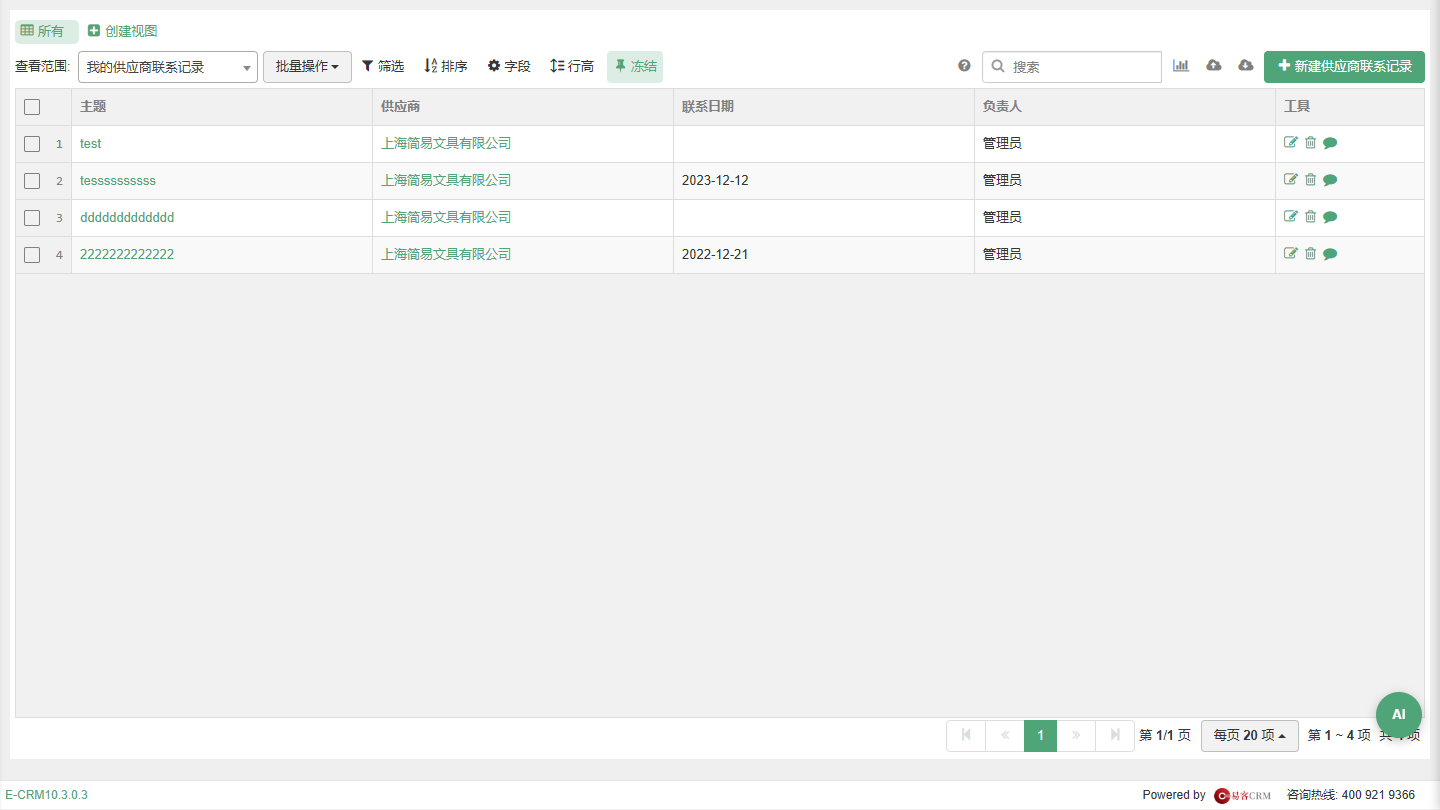Click 创建视图 to create a view
This screenshot has height=810, width=1440.
click(x=122, y=31)
